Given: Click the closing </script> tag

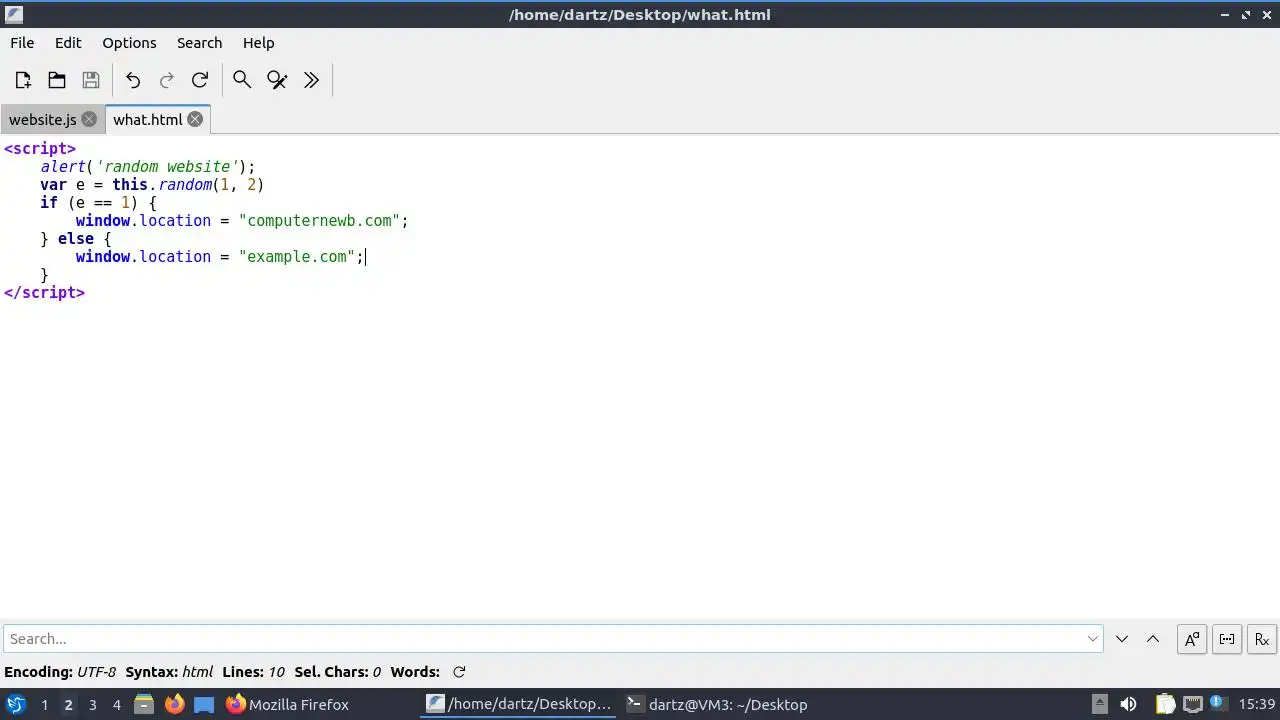Looking at the screenshot, I should (x=44, y=292).
